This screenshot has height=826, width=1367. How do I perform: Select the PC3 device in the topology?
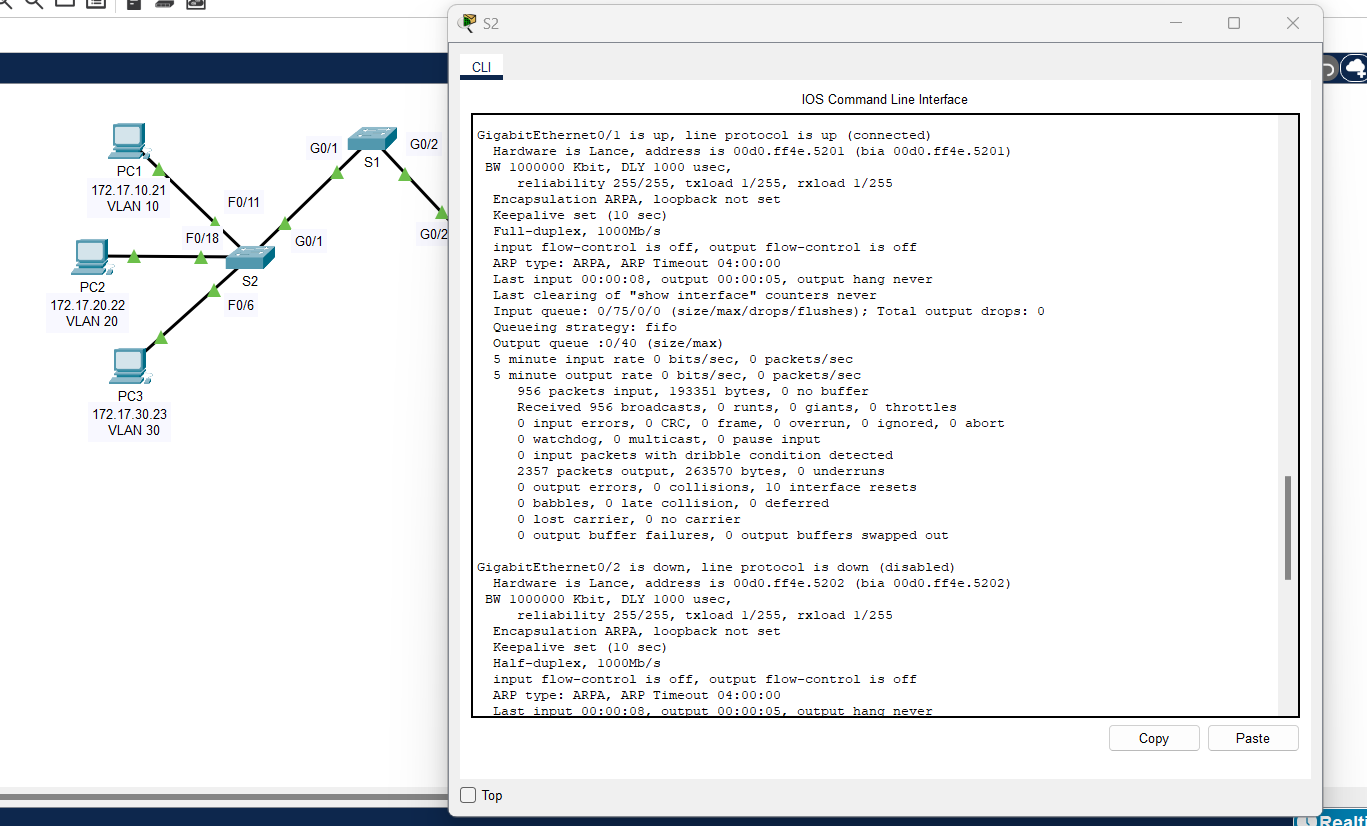point(130,366)
